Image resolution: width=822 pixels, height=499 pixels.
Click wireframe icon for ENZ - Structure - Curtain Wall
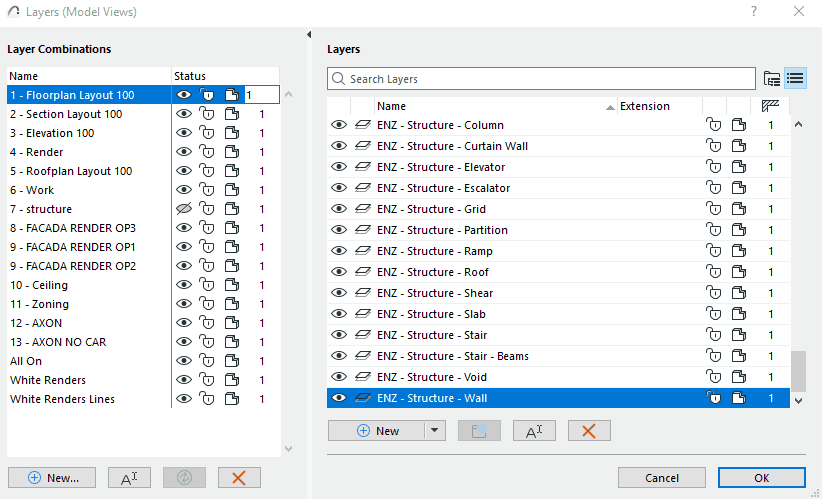(x=739, y=146)
